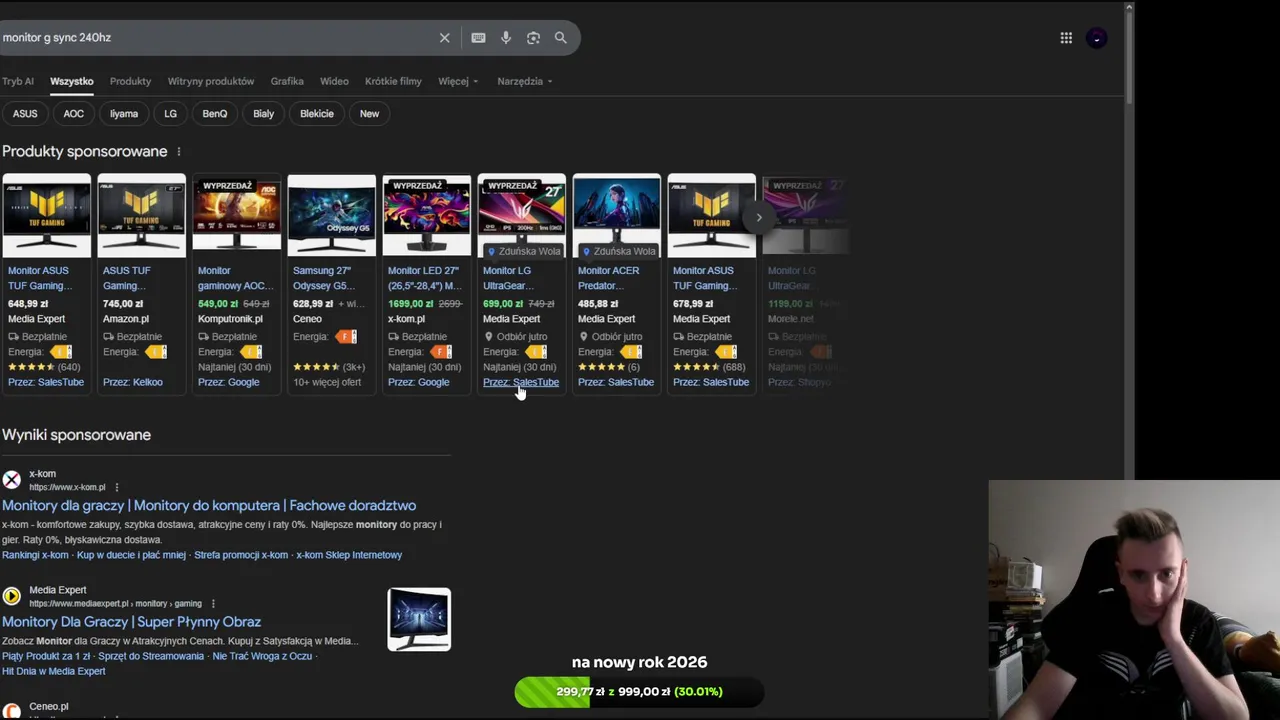The height and width of the screenshot is (720, 1280).
Task: Click 10+ więcej ofert on Samsung card
Action: coord(327,382)
